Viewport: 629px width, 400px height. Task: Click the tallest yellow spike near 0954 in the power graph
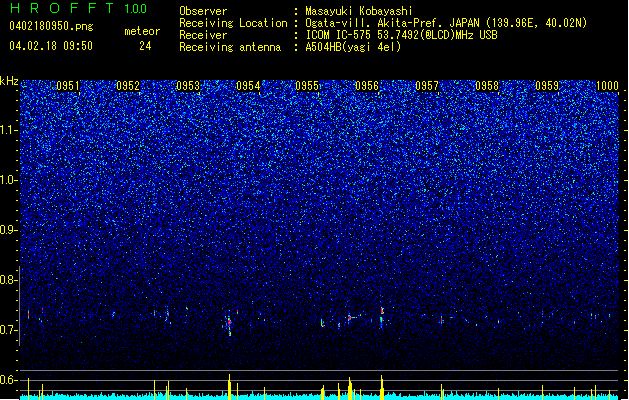(x=229, y=387)
